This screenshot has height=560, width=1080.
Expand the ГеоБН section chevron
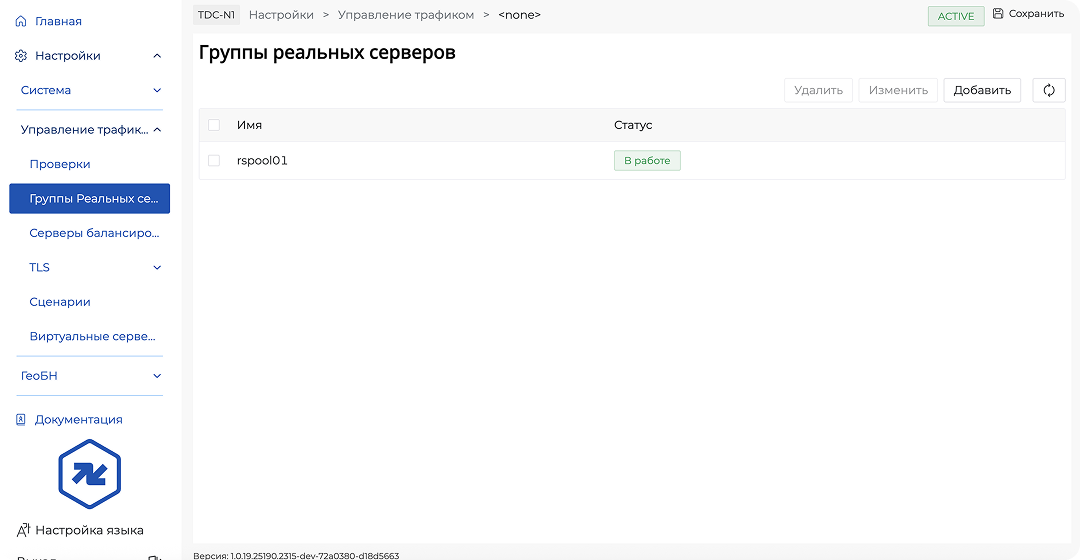point(157,376)
